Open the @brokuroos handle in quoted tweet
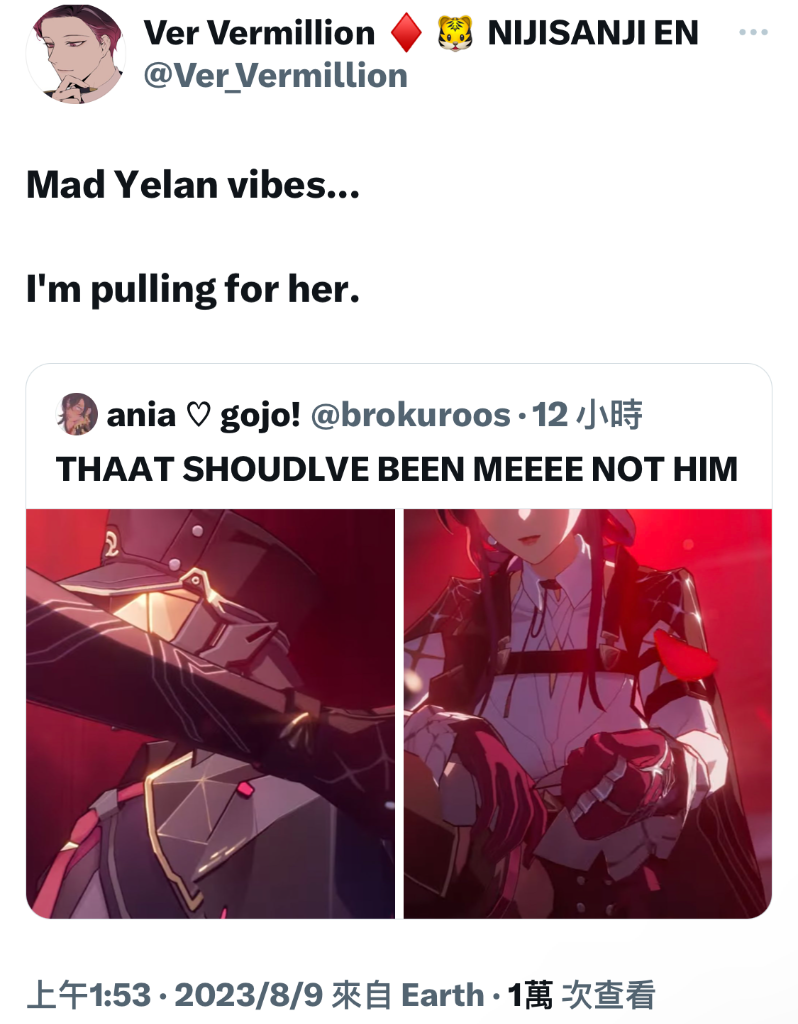 [x=410, y=415]
